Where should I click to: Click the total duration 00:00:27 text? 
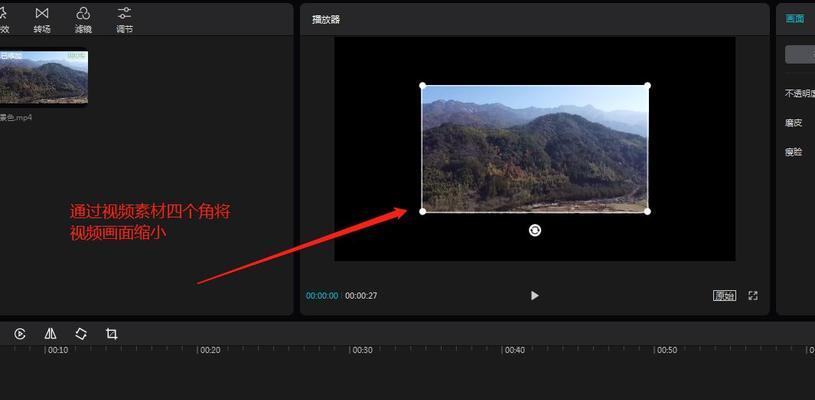[x=361, y=296]
